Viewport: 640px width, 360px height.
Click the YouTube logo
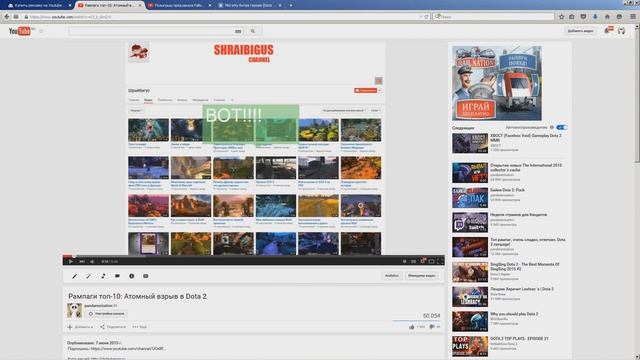(20, 31)
